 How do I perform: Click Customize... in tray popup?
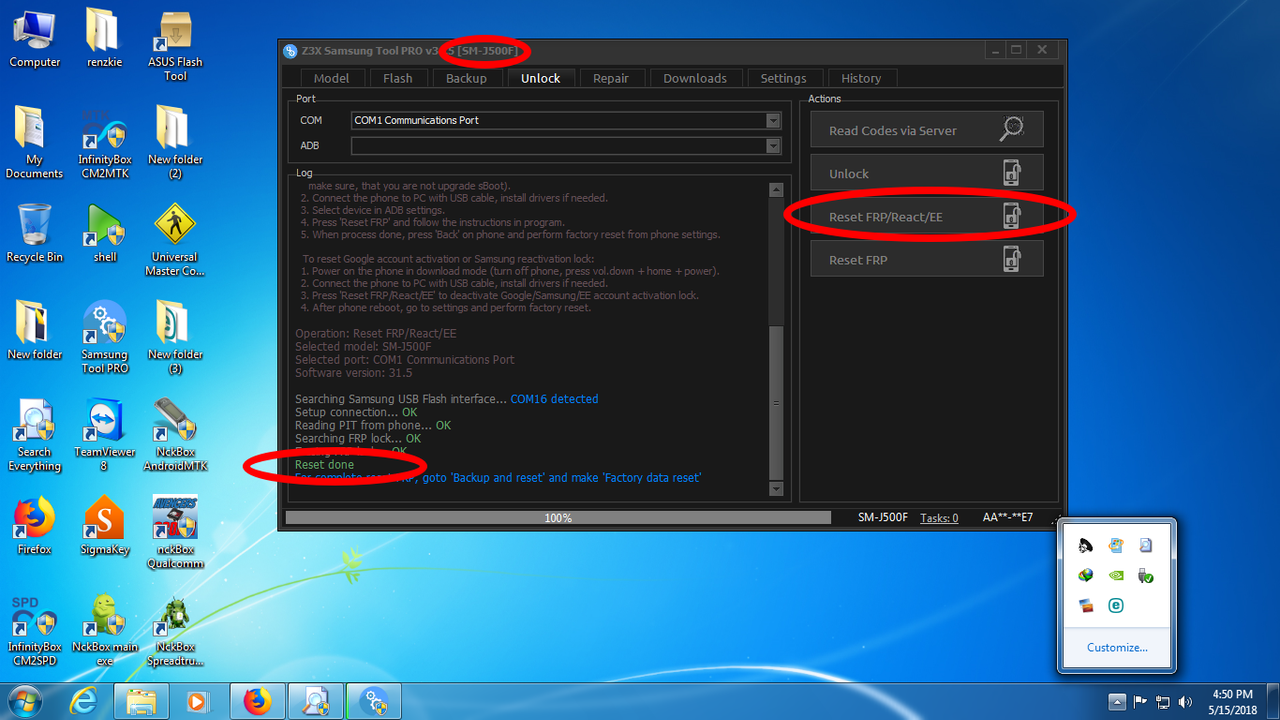[x=1117, y=647]
